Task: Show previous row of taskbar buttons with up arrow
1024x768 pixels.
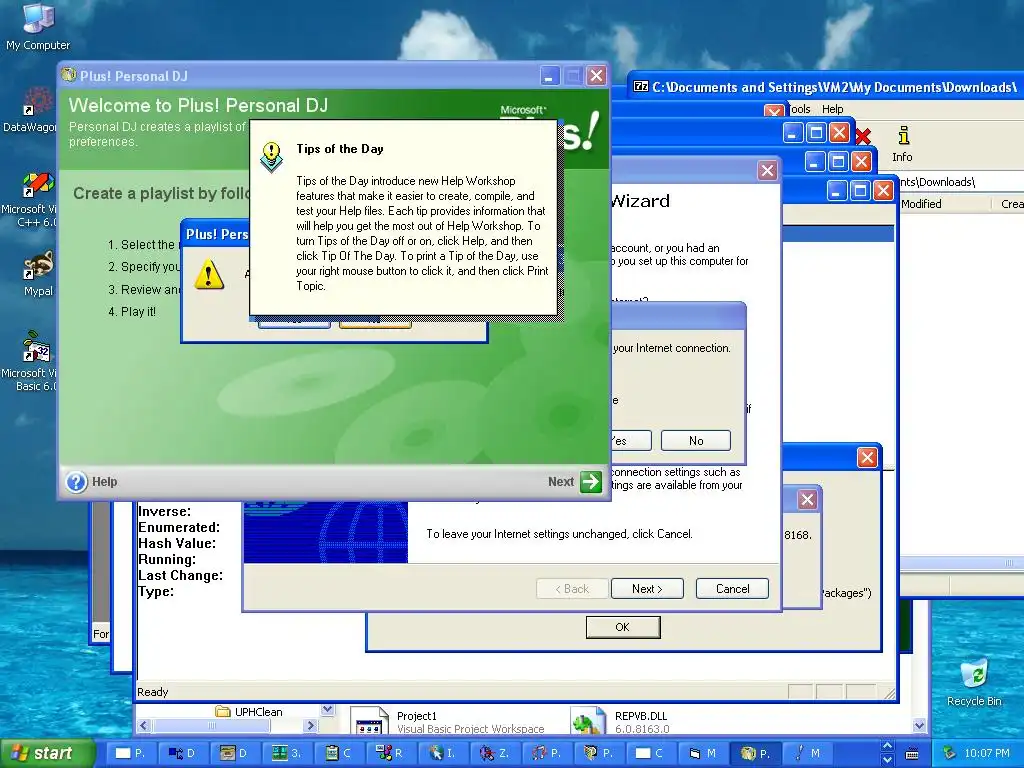Action: pos(887,746)
